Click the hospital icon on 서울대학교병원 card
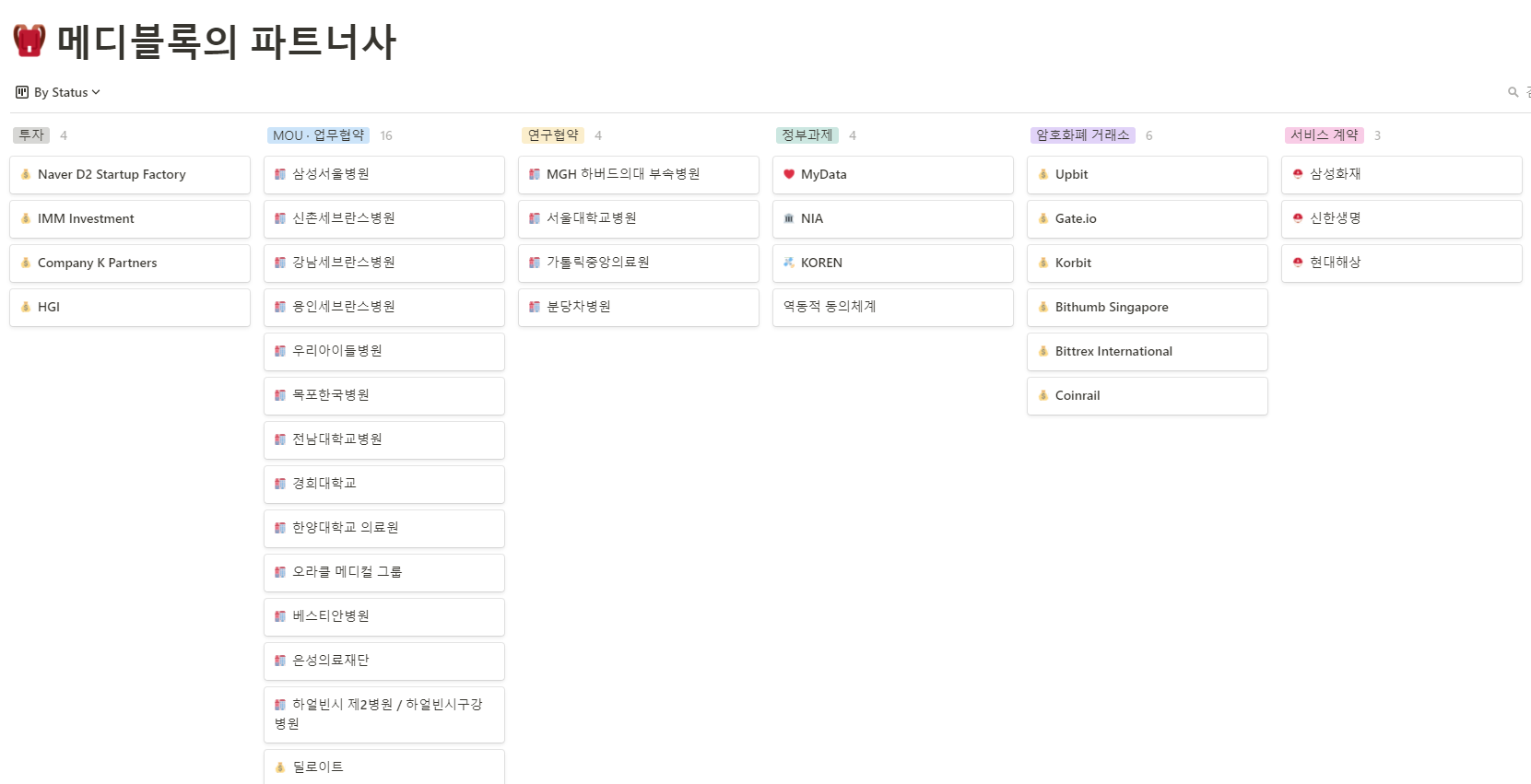Viewport: 1531px width, 784px height. tap(535, 218)
